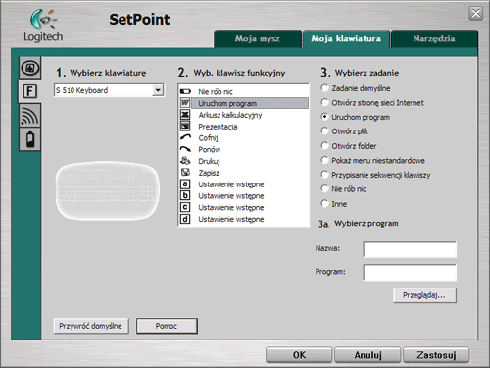Click the redo arrow icon beside Ponów
Viewport: 490px width, 368px height.
point(185,149)
